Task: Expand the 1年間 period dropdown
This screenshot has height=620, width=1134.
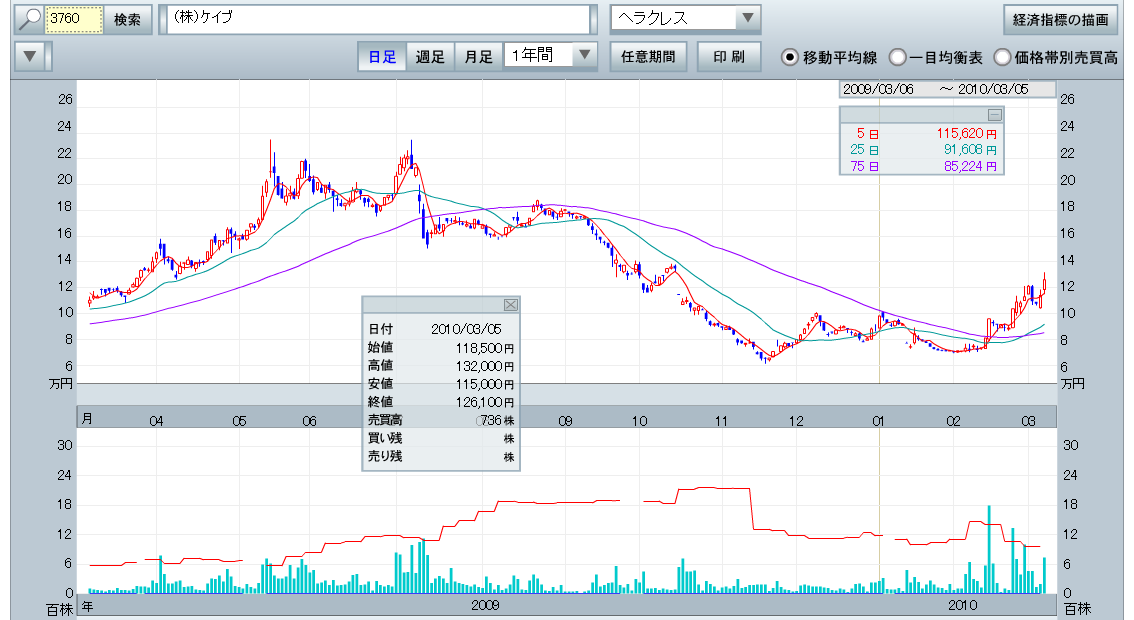Action: point(550,56)
